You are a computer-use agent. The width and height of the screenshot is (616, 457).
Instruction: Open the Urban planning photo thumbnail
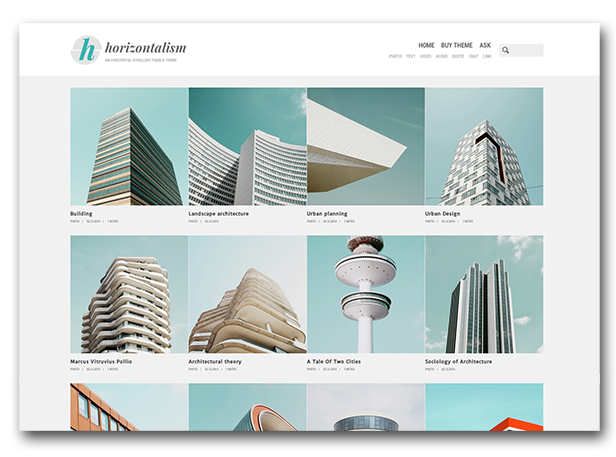[x=365, y=146]
